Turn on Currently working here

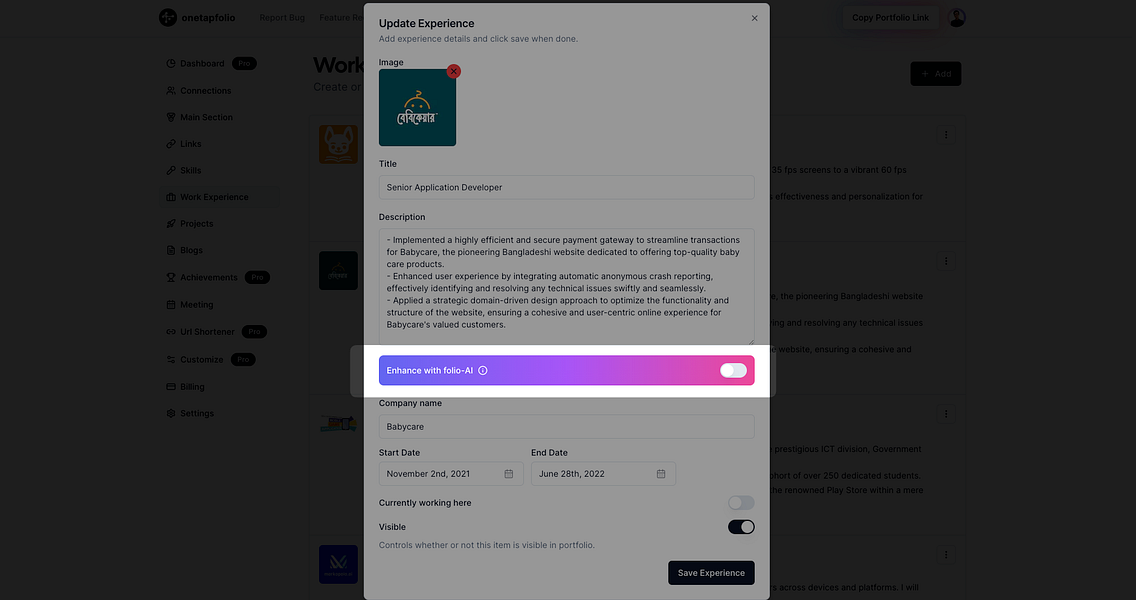pos(740,501)
